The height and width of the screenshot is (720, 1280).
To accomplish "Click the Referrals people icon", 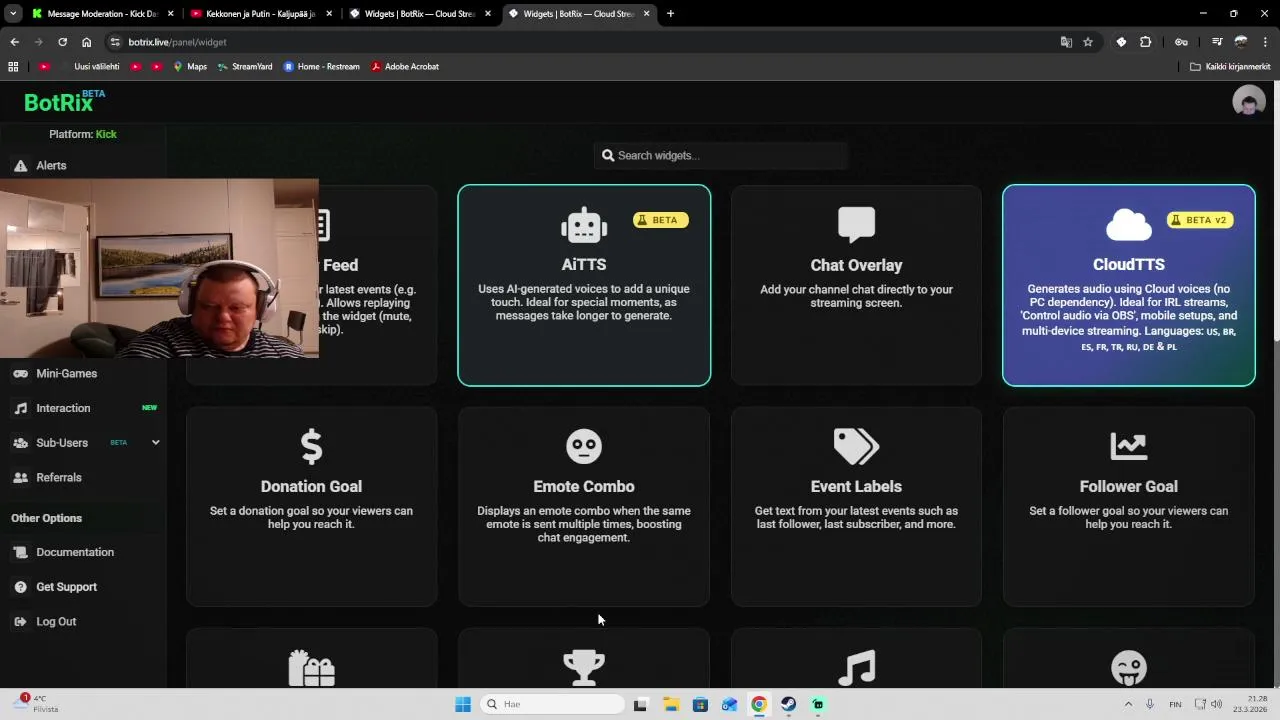I will click(x=20, y=478).
